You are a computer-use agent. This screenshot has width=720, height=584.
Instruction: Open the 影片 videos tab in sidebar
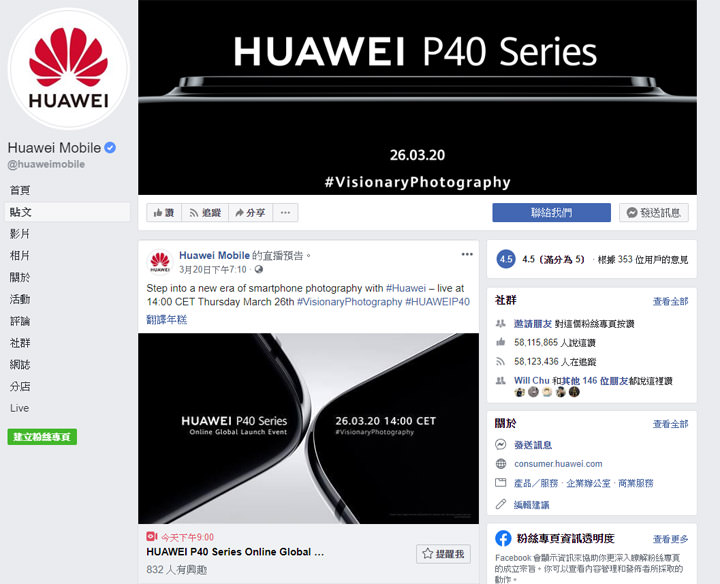pyautogui.click(x=20, y=234)
